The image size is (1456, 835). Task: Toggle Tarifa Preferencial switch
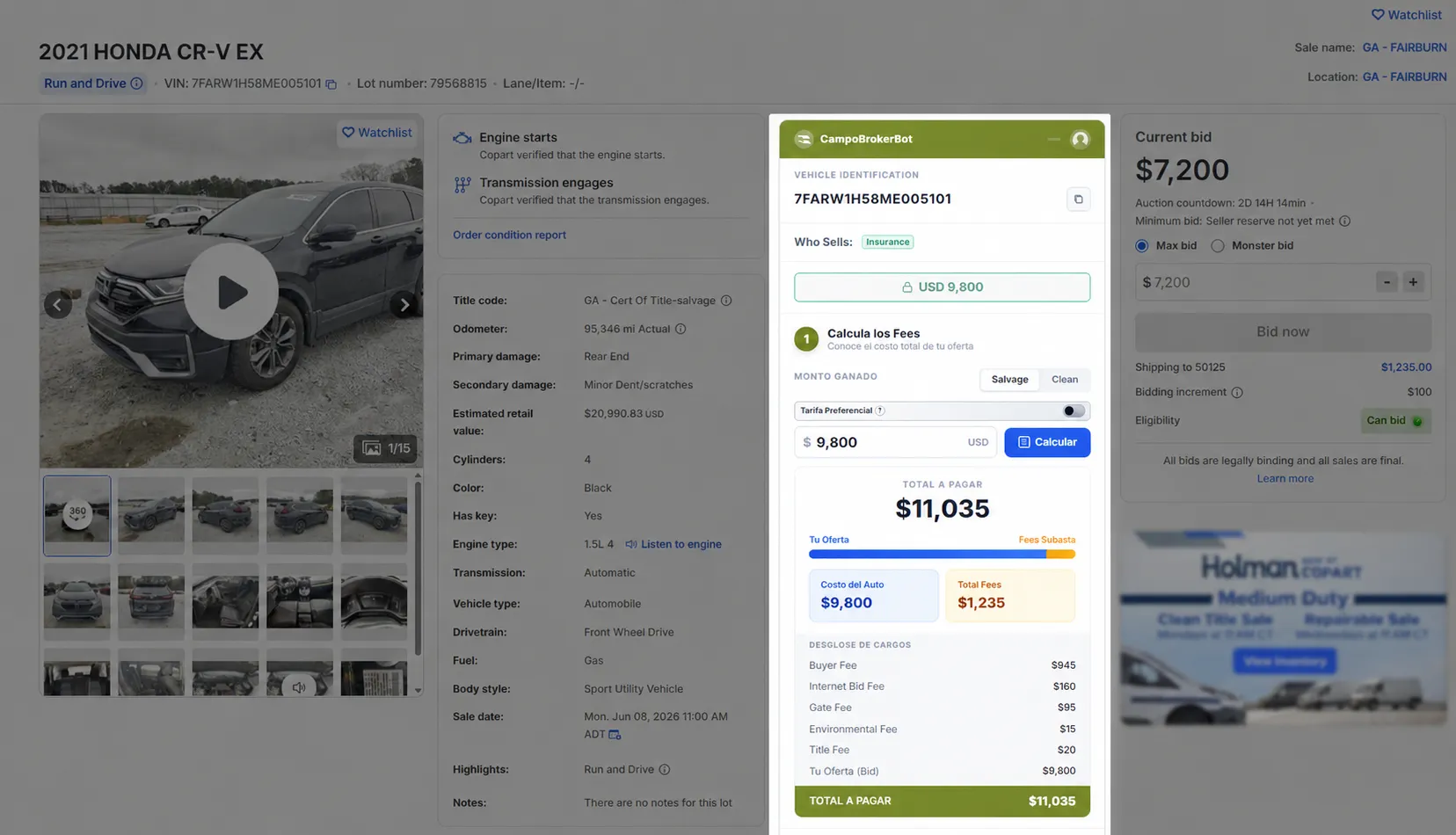[1074, 410]
